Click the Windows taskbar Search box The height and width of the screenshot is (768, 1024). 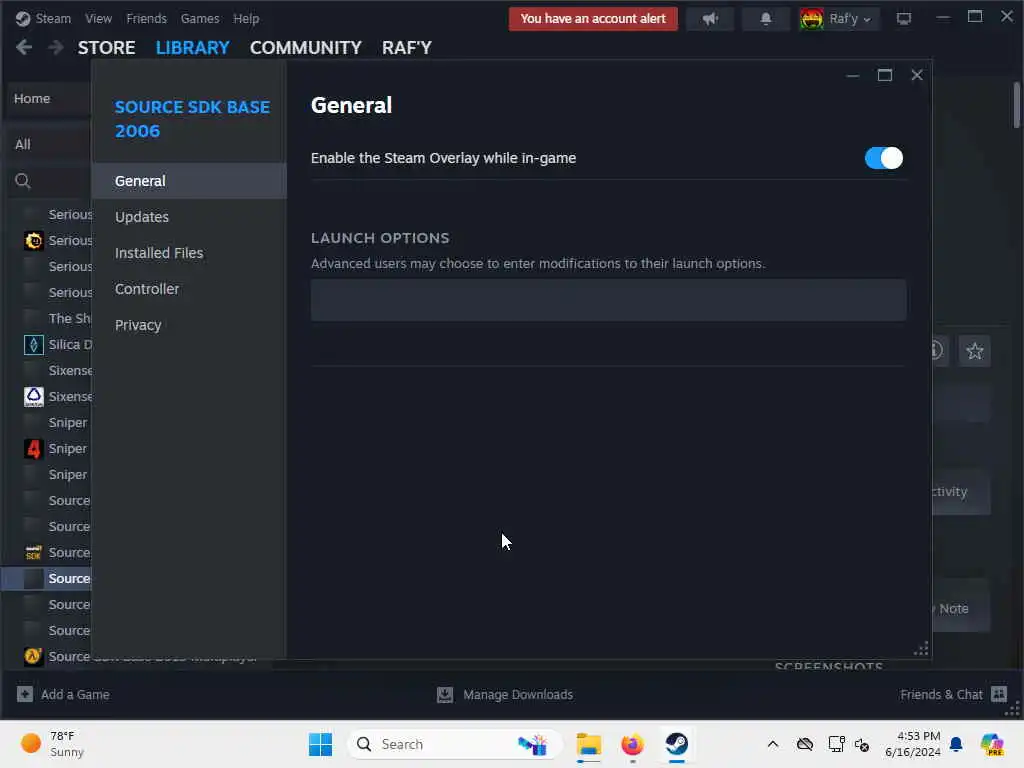click(455, 744)
